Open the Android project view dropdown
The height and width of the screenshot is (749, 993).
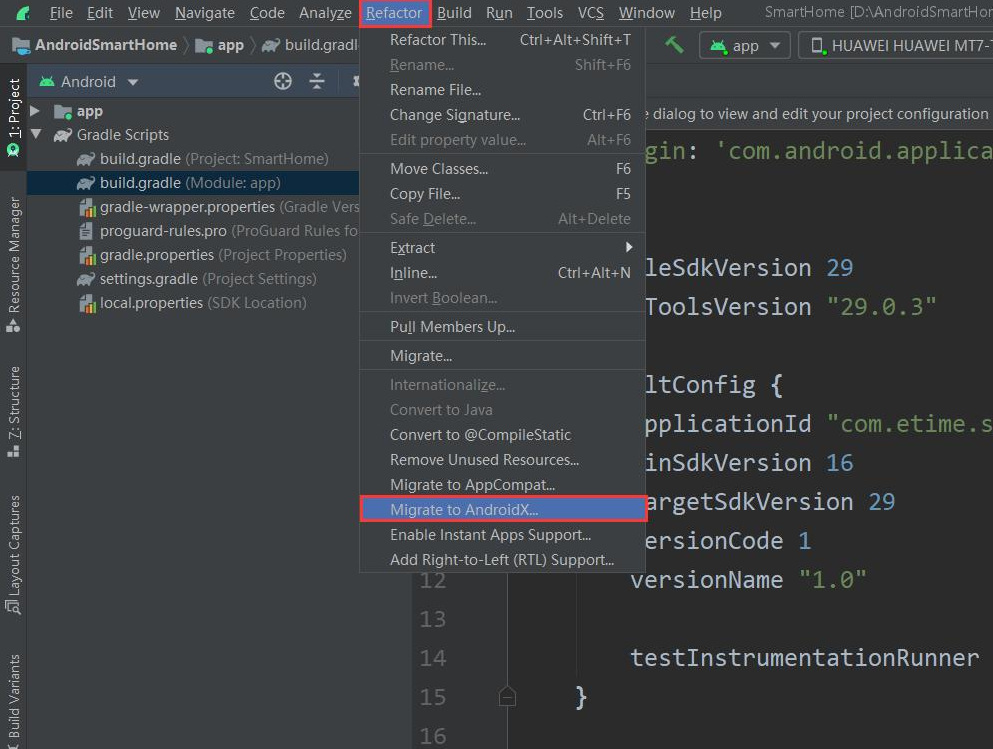click(x=89, y=82)
